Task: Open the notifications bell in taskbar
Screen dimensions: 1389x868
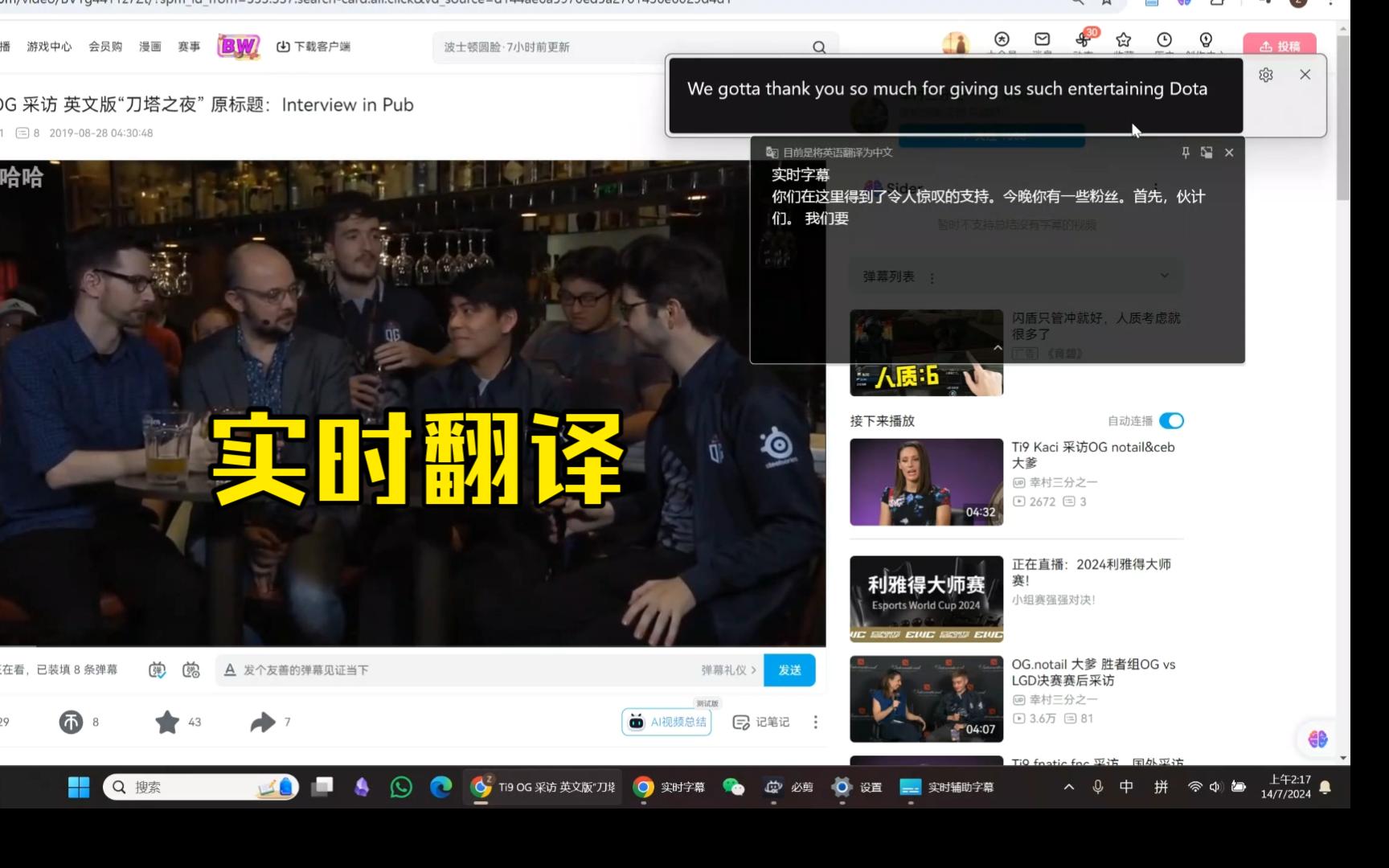Action: [x=1325, y=787]
